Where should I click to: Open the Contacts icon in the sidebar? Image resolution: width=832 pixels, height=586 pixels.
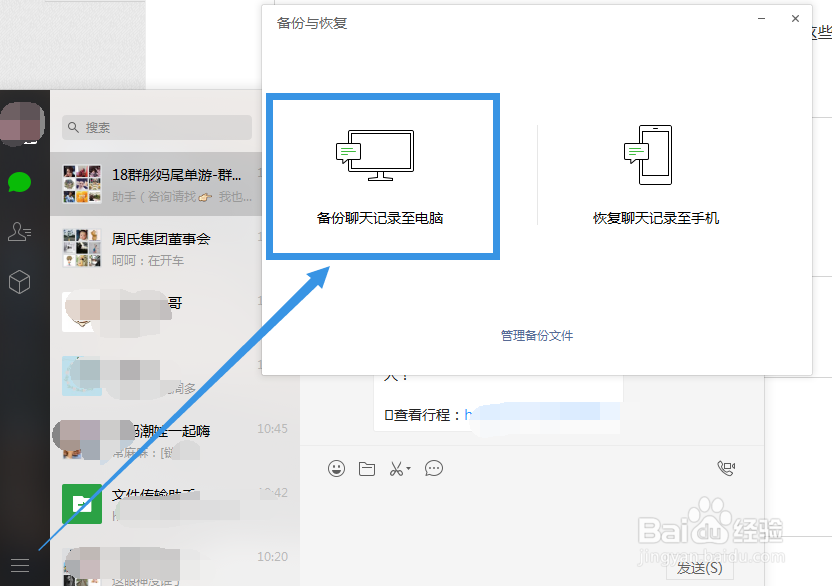20,232
